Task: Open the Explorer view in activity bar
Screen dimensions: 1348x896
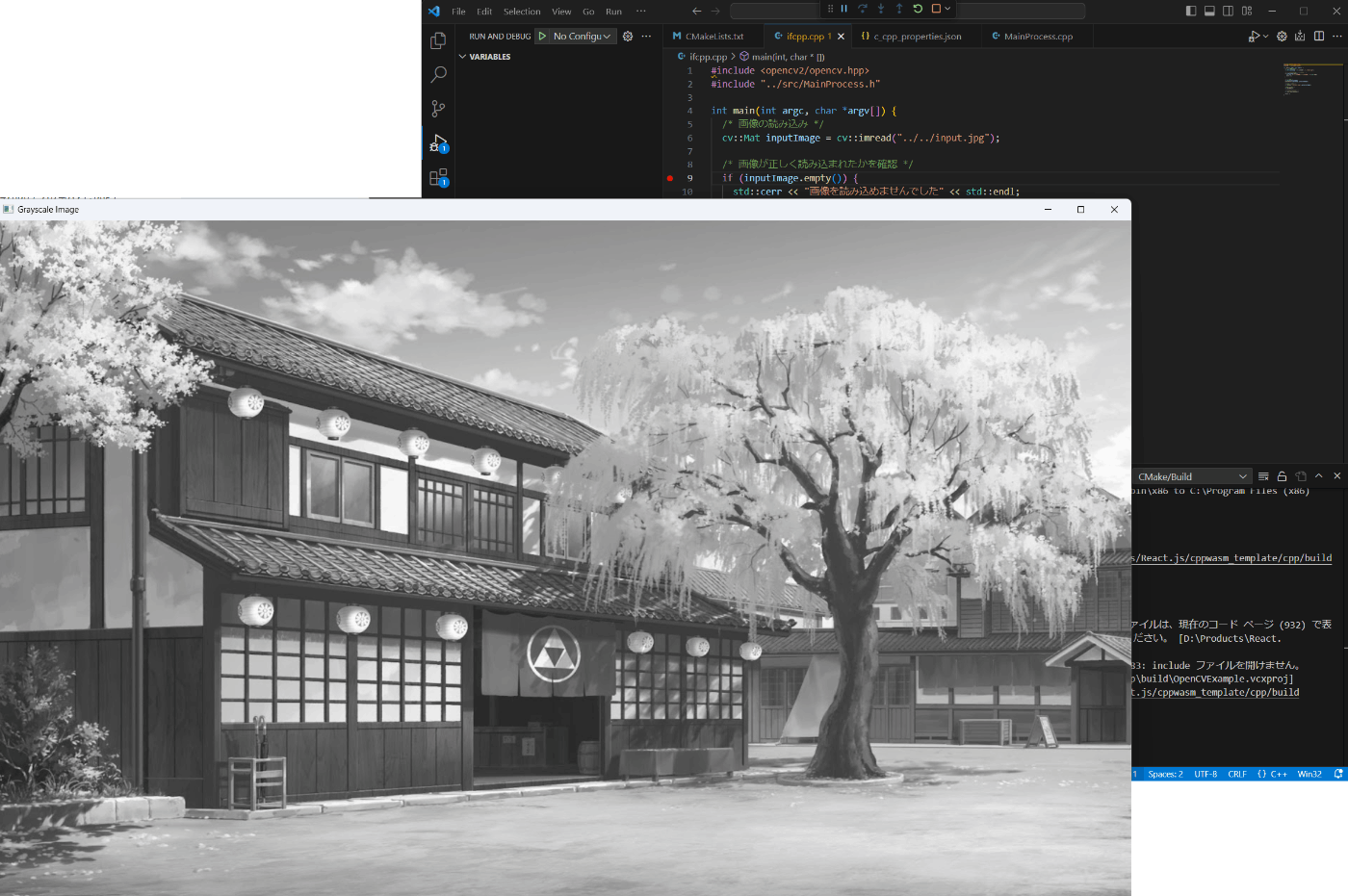Action: [438, 40]
